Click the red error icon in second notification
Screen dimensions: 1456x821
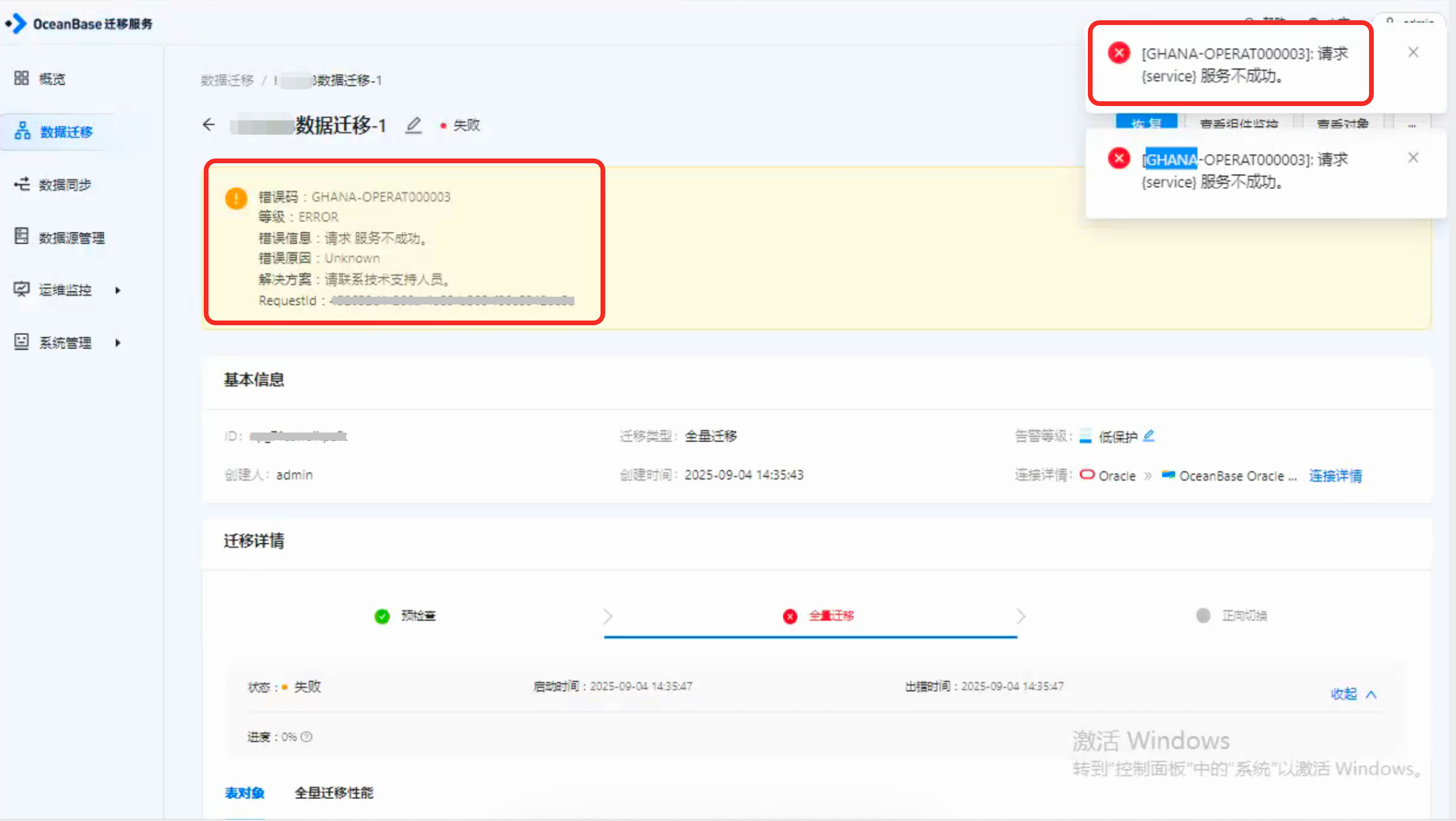click(1119, 158)
